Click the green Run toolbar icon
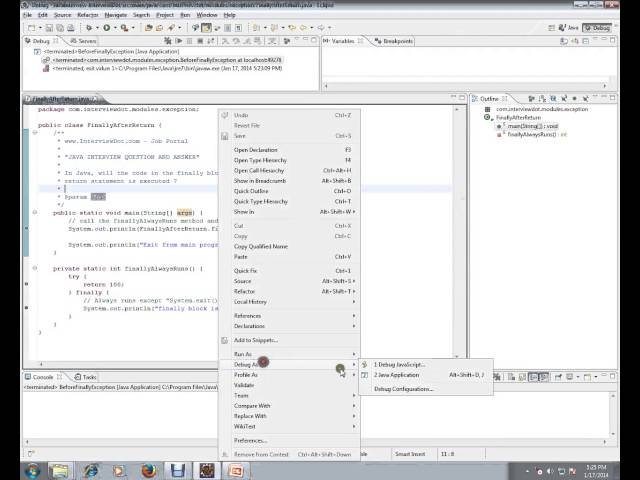This screenshot has height=480, width=640. pos(107,28)
